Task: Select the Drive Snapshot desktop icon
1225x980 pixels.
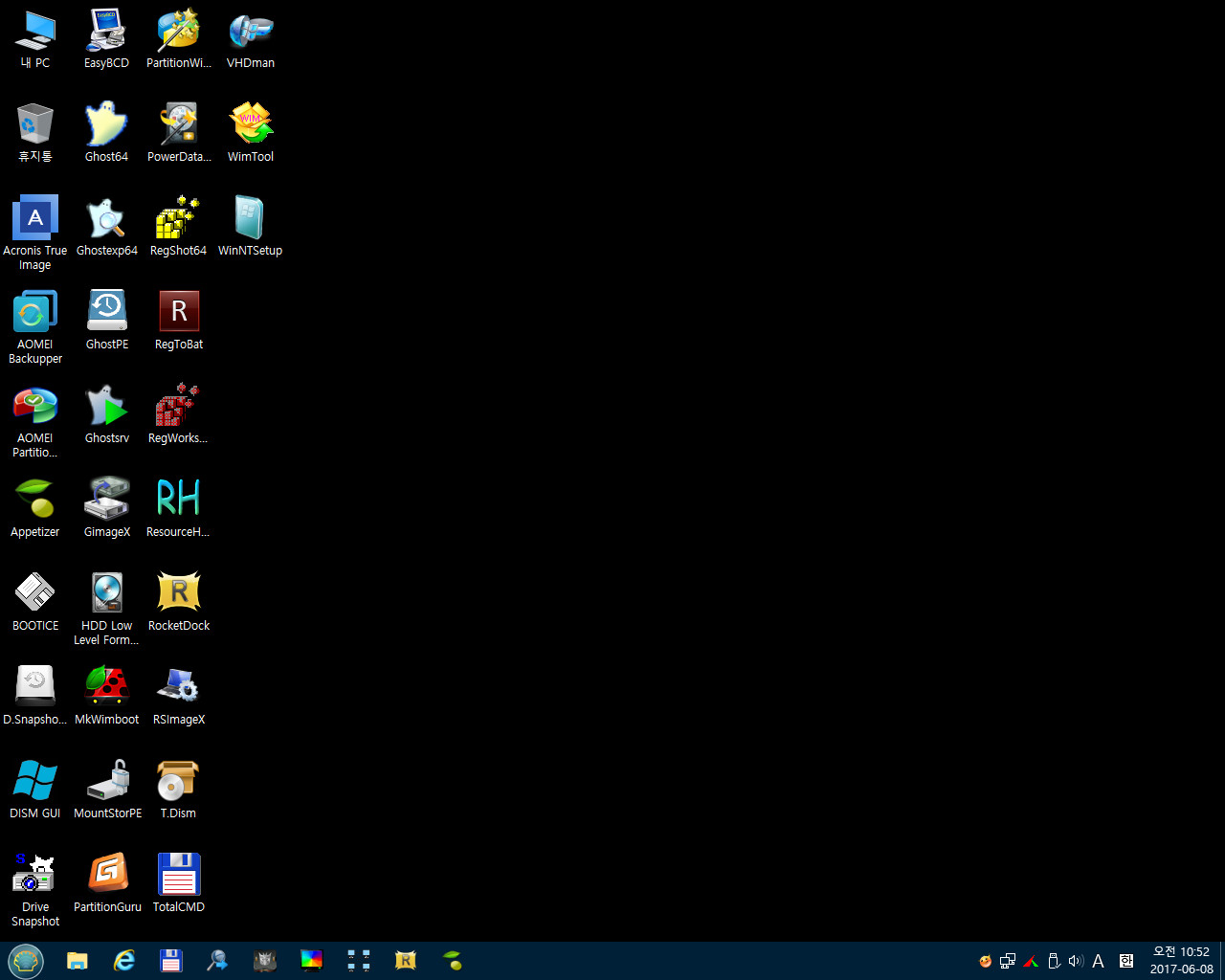Action: point(35,890)
